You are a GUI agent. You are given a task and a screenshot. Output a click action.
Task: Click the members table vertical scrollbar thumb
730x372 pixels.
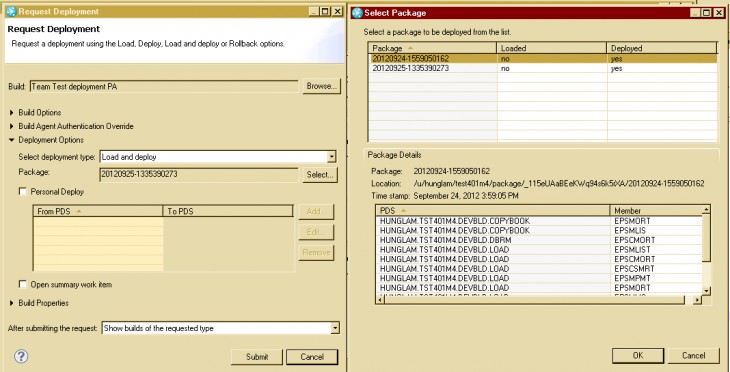pos(706,238)
